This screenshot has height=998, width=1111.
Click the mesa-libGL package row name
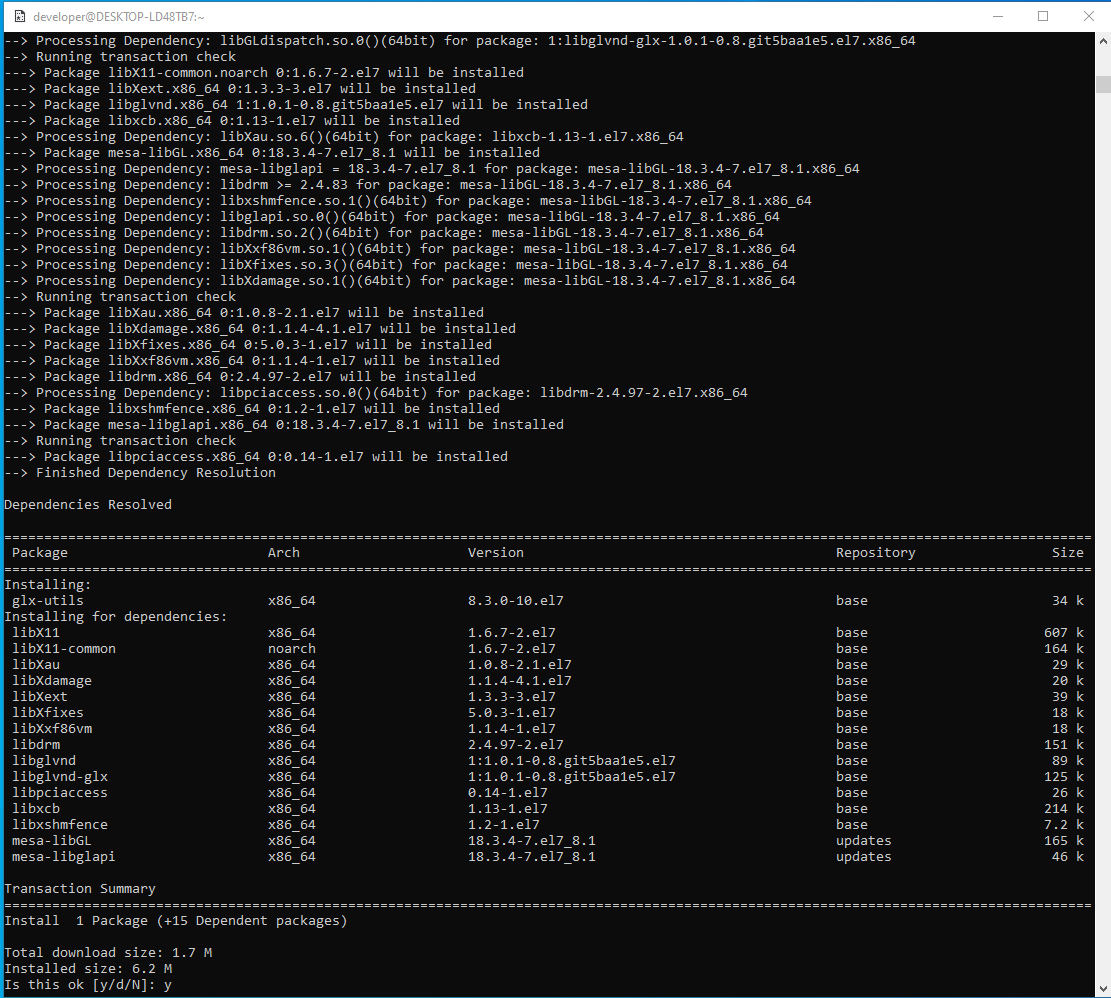point(52,841)
